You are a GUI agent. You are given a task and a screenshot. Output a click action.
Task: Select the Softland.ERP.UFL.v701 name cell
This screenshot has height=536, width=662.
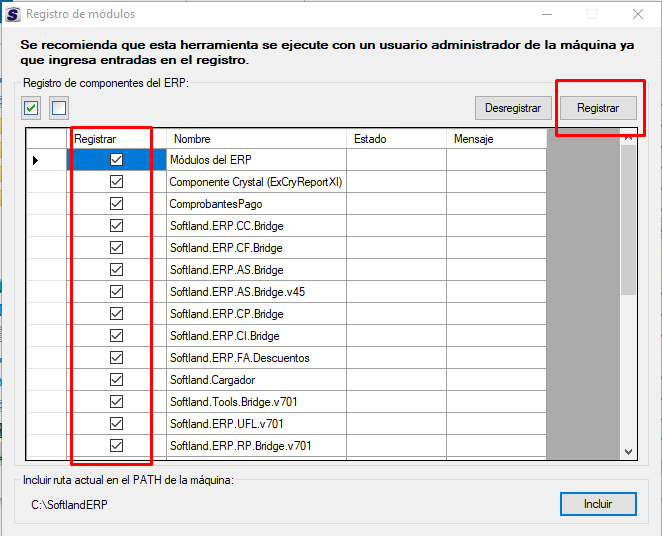click(x=256, y=423)
